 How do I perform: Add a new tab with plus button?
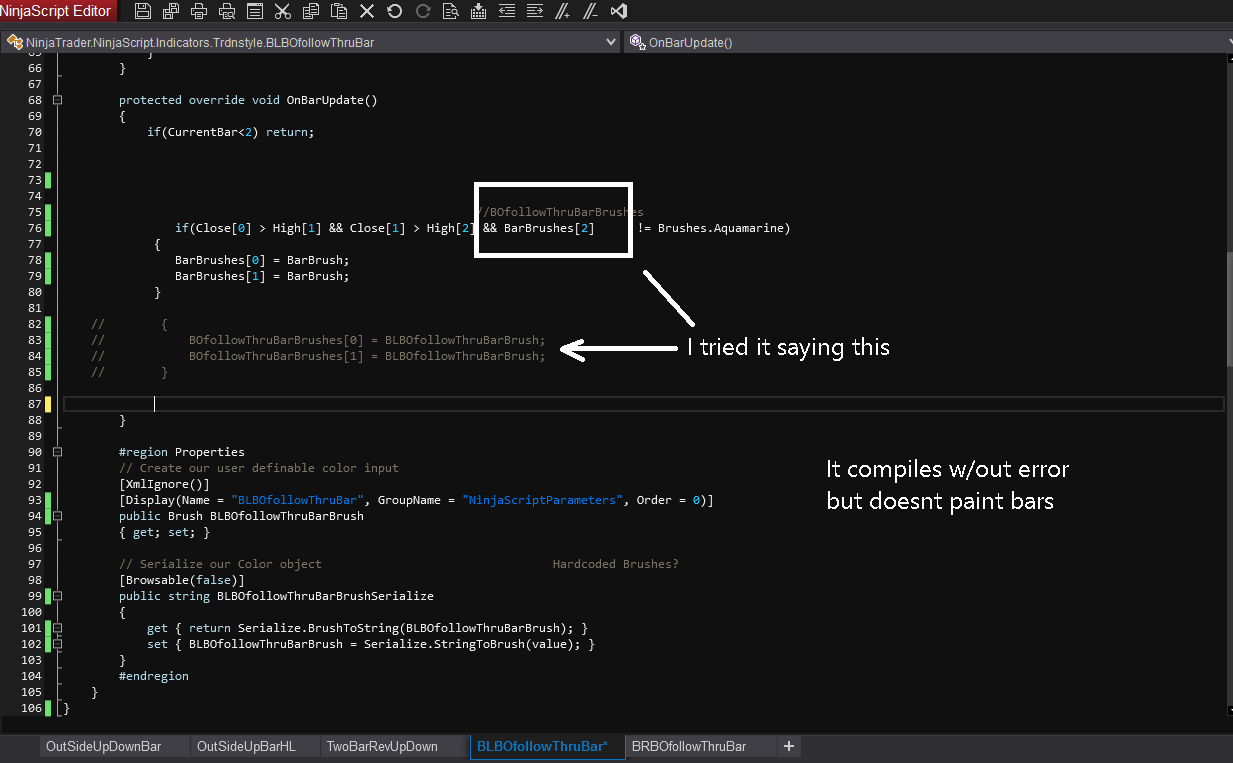pos(788,746)
